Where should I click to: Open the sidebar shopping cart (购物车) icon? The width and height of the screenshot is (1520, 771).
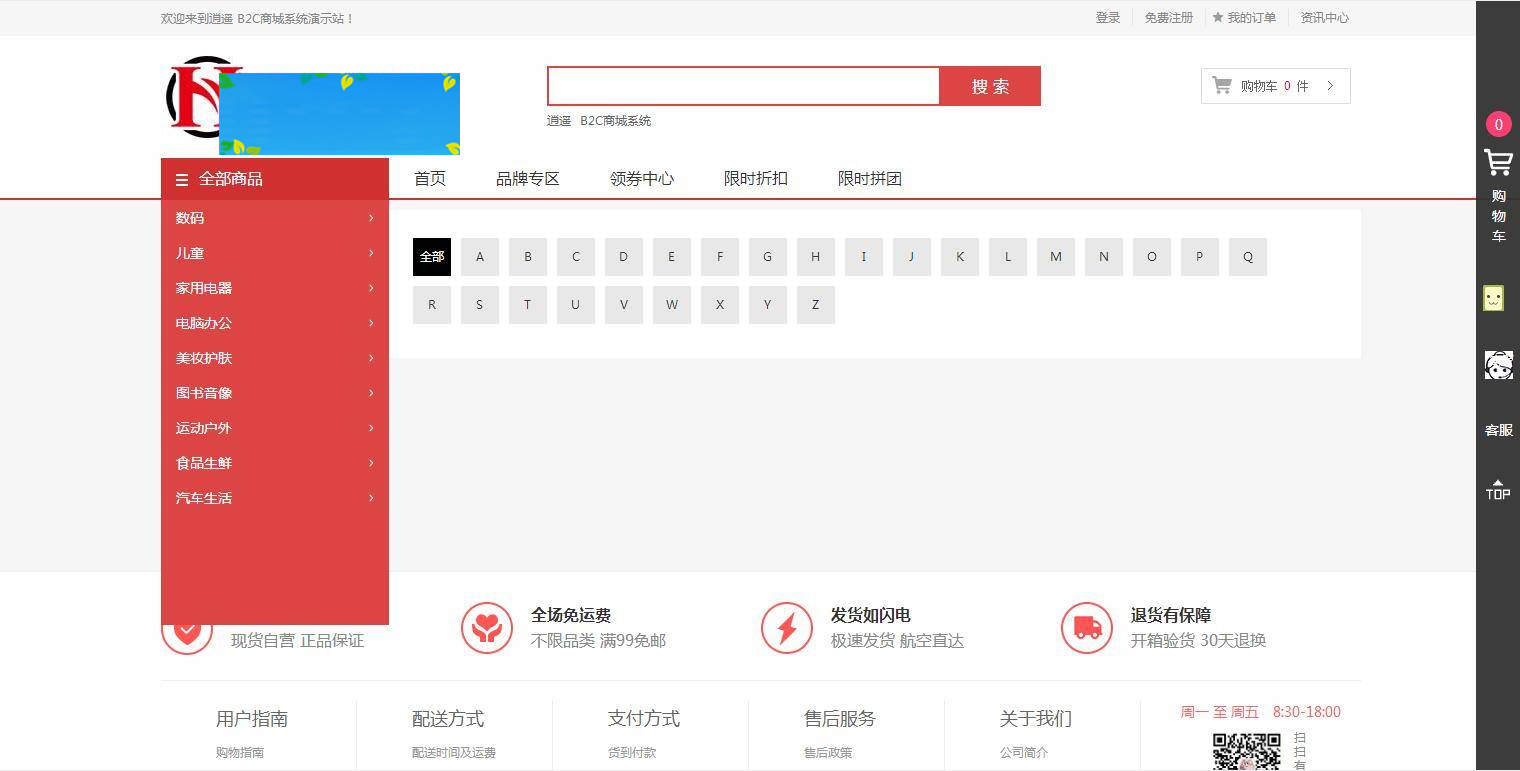pyautogui.click(x=1498, y=162)
